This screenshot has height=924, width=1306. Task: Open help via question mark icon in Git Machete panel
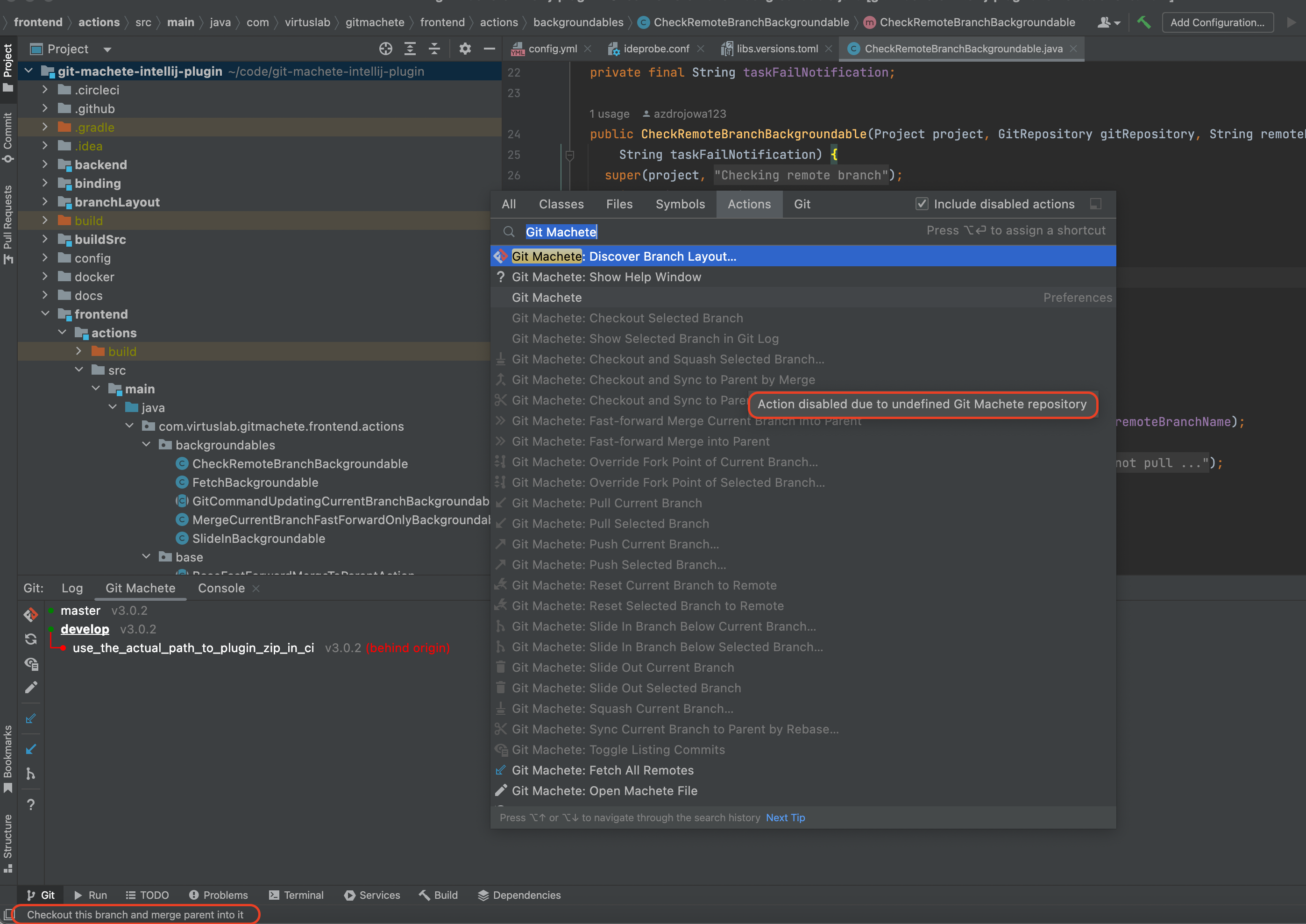click(x=31, y=804)
